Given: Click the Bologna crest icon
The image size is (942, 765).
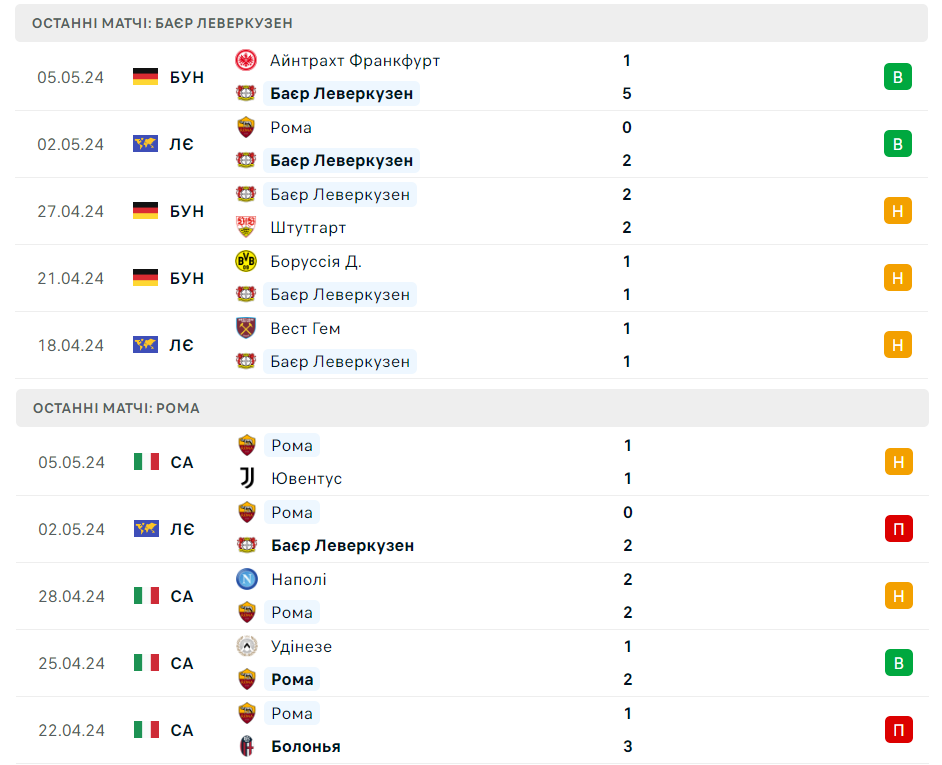Looking at the screenshot, I should pyautogui.click(x=247, y=746).
